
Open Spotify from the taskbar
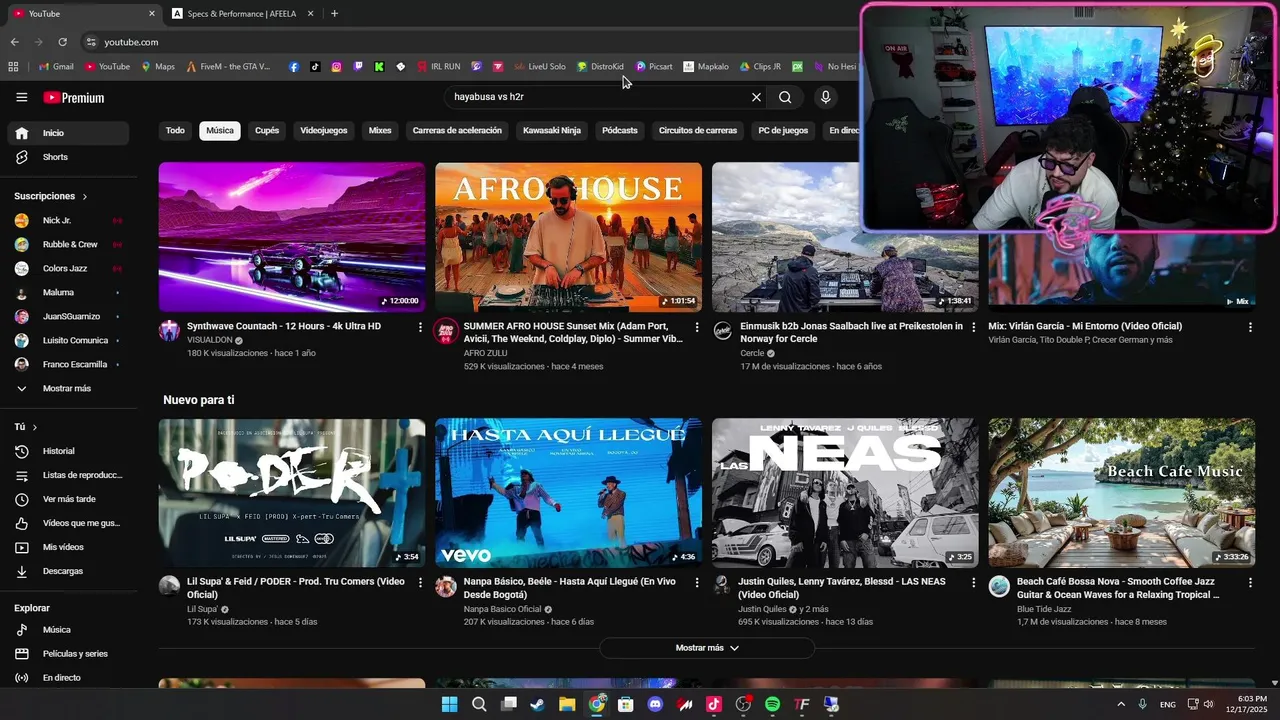pyautogui.click(x=772, y=704)
